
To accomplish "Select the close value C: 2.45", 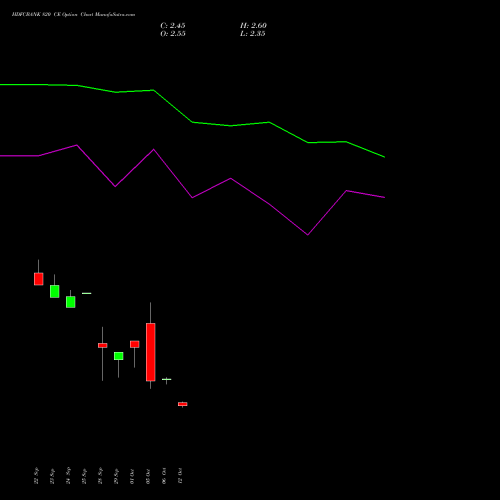I will (x=173, y=26).
